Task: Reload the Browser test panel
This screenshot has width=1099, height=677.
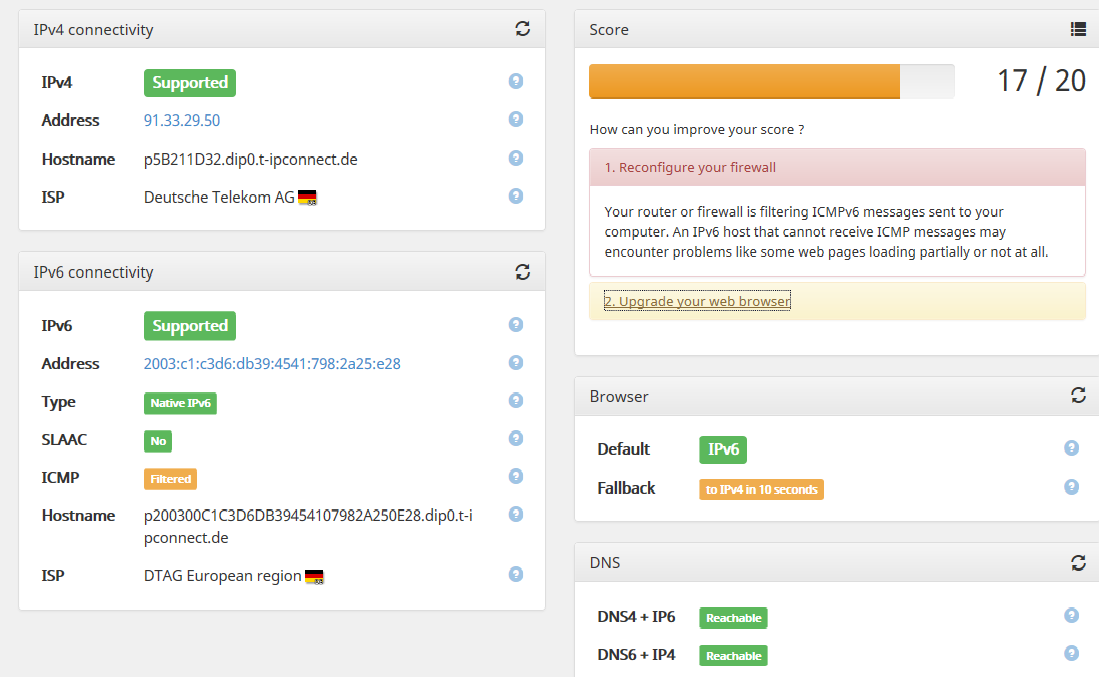Action: (1078, 396)
